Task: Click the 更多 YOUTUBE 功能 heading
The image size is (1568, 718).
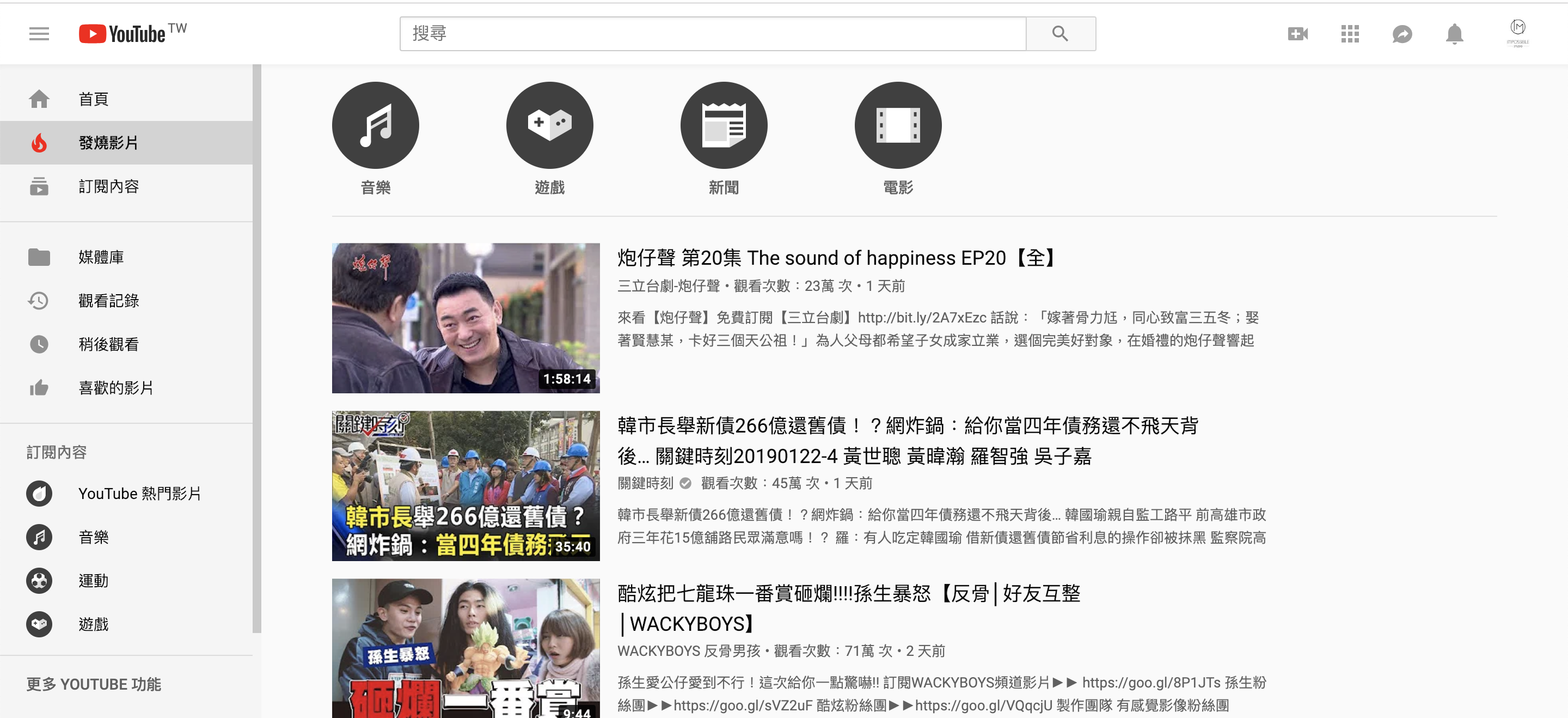Action: [94, 685]
